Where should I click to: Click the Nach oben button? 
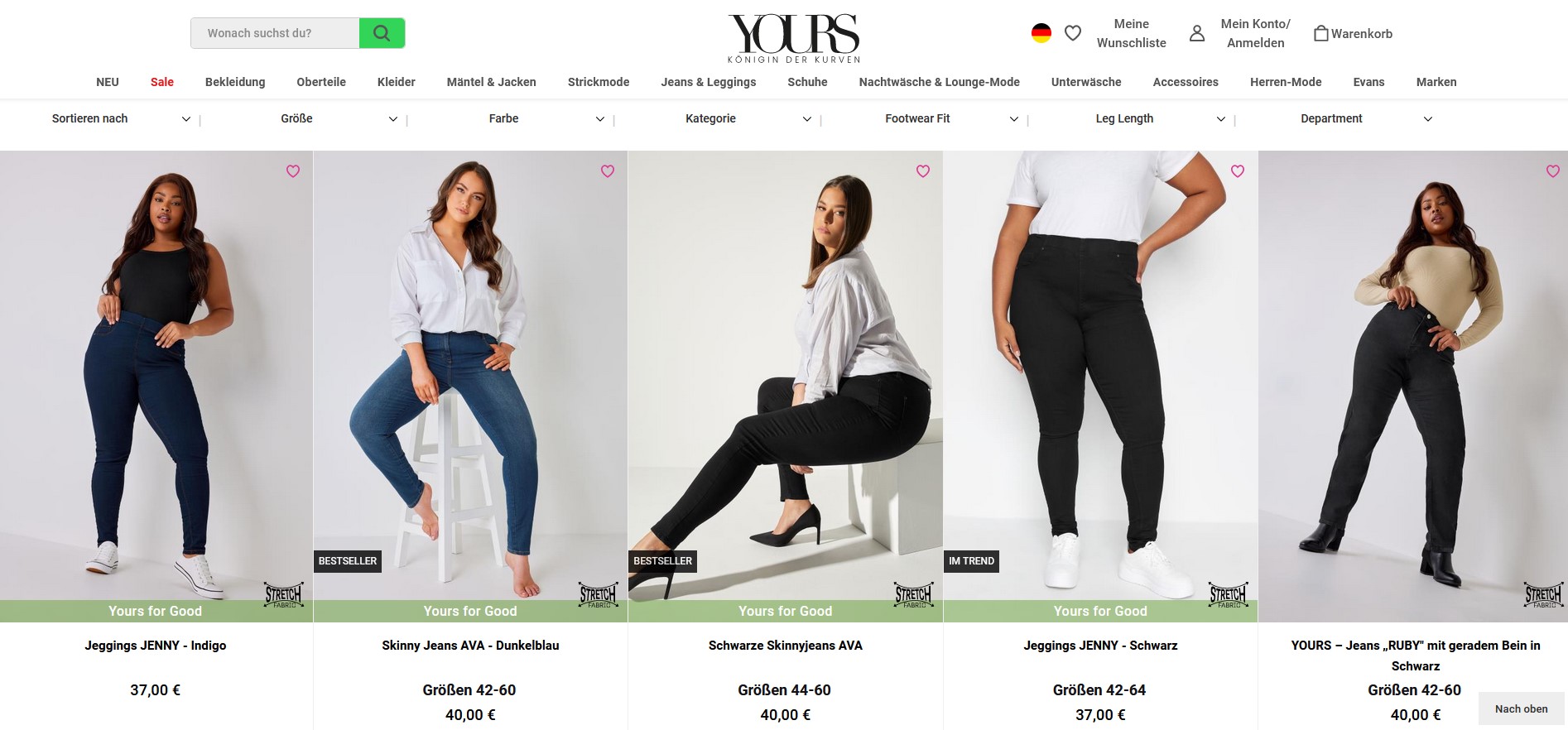[x=1522, y=709]
